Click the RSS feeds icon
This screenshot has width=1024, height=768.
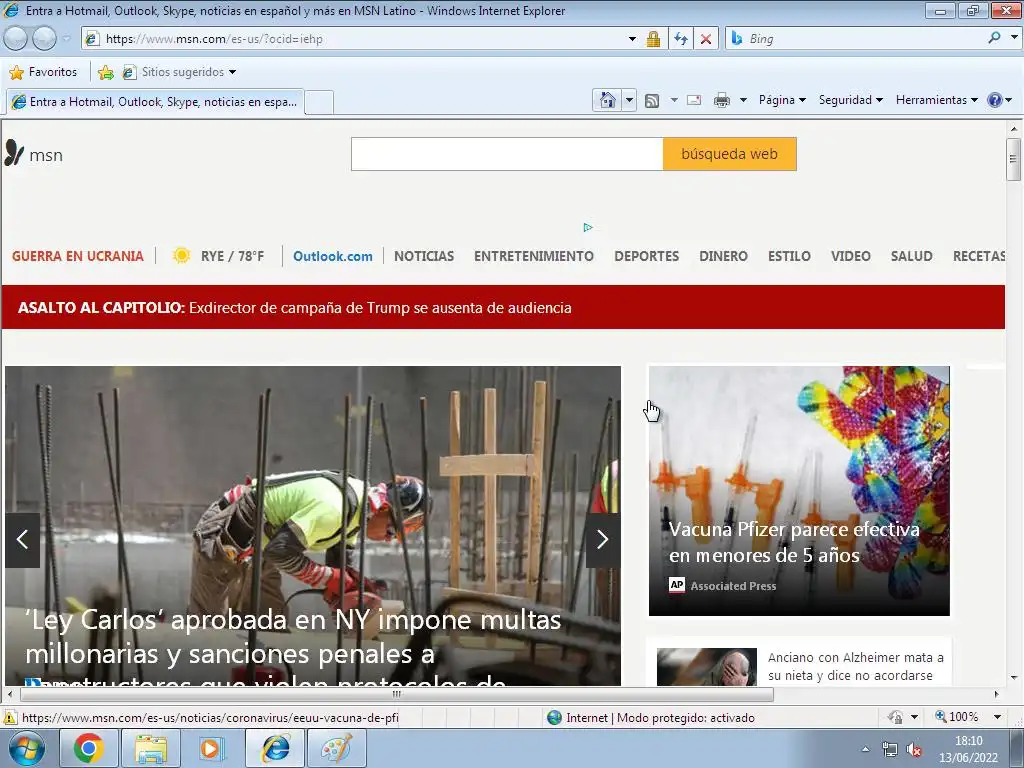coord(652,100)
